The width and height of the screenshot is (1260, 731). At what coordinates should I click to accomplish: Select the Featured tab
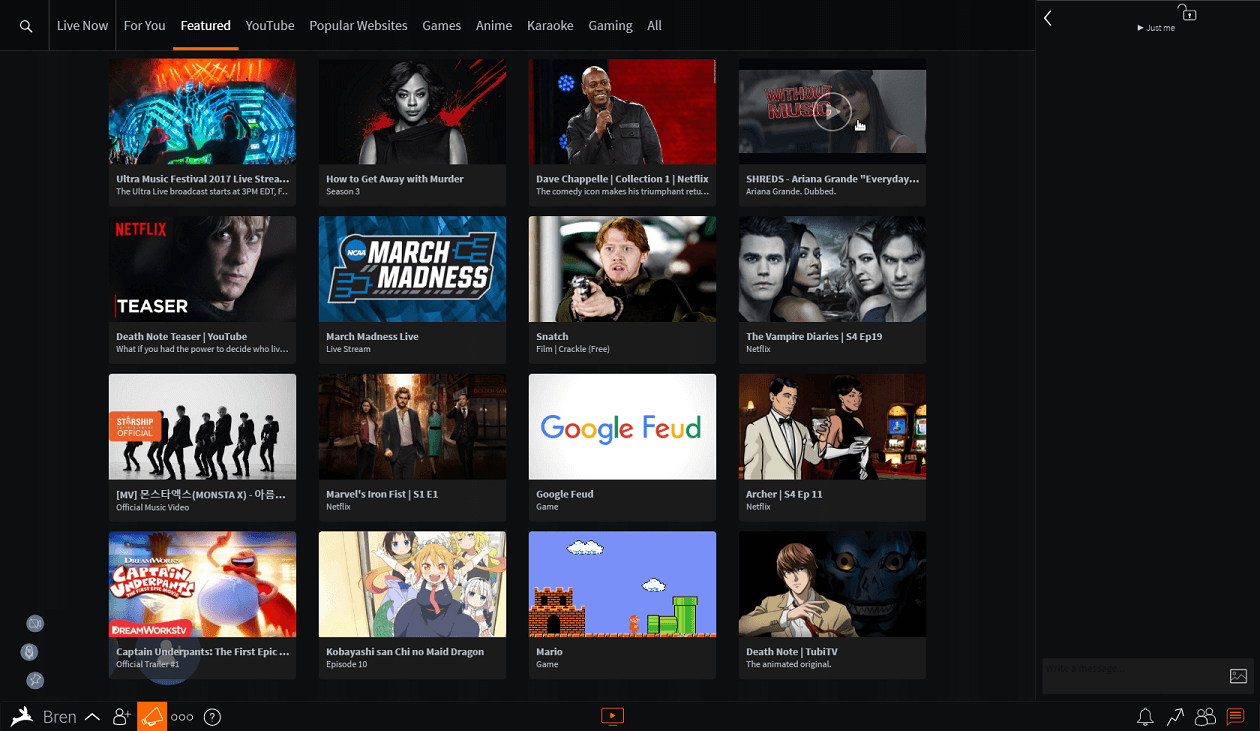pyautogui.click(x=206, y=26)
